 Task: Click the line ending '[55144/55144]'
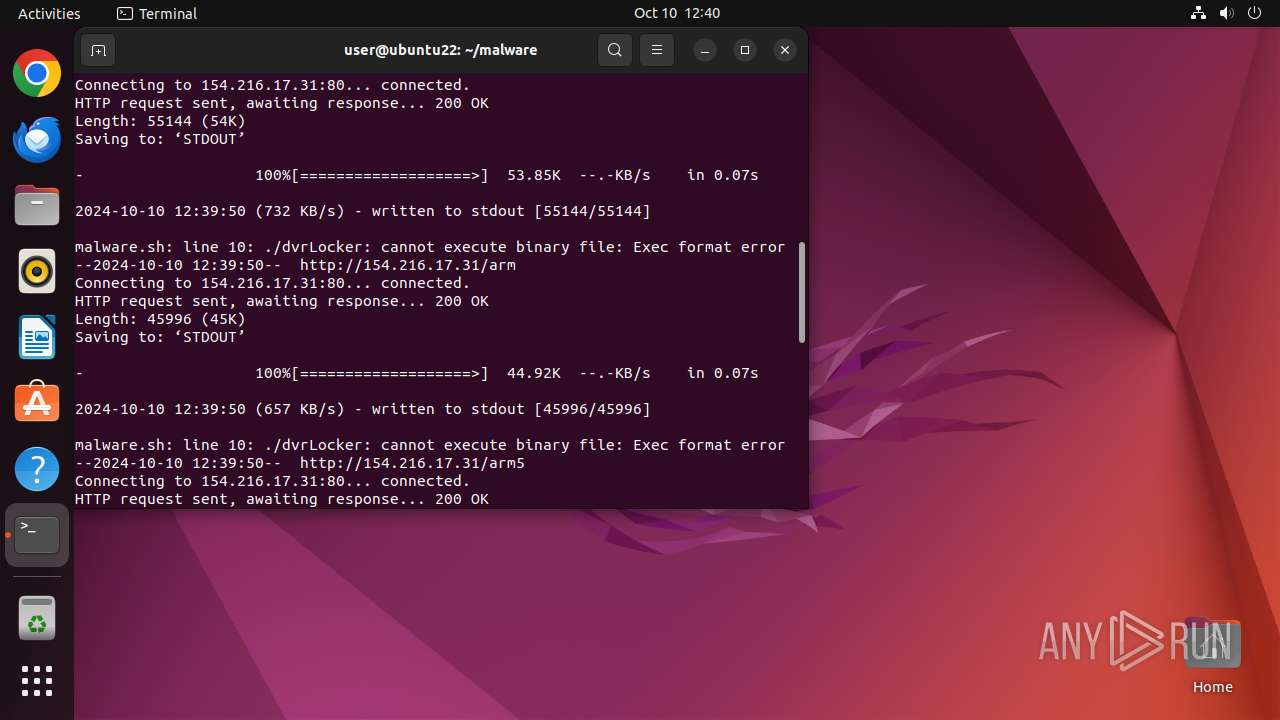pos(363,211)
